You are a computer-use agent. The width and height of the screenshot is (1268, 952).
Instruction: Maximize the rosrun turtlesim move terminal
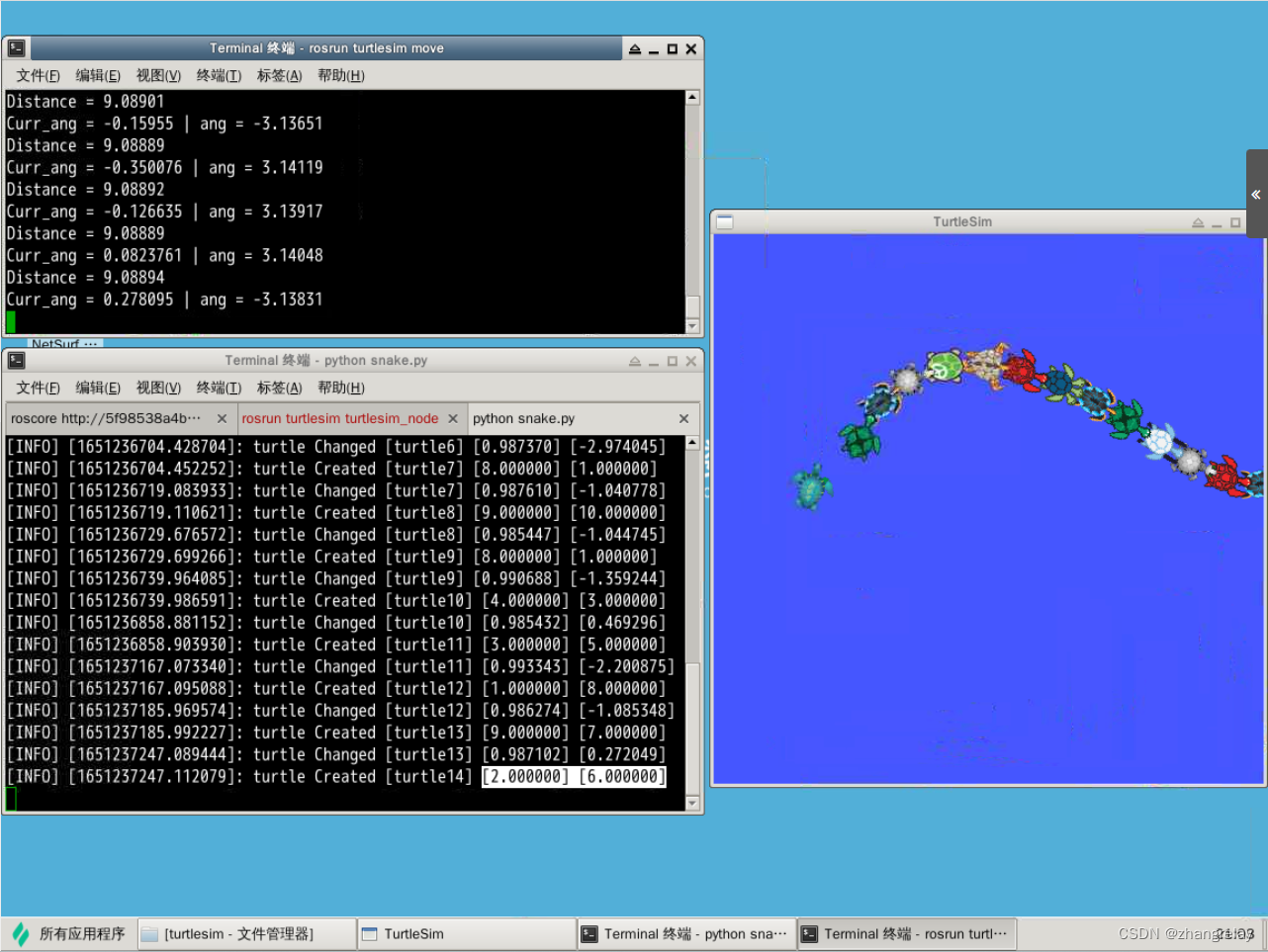tap(673, 48)
